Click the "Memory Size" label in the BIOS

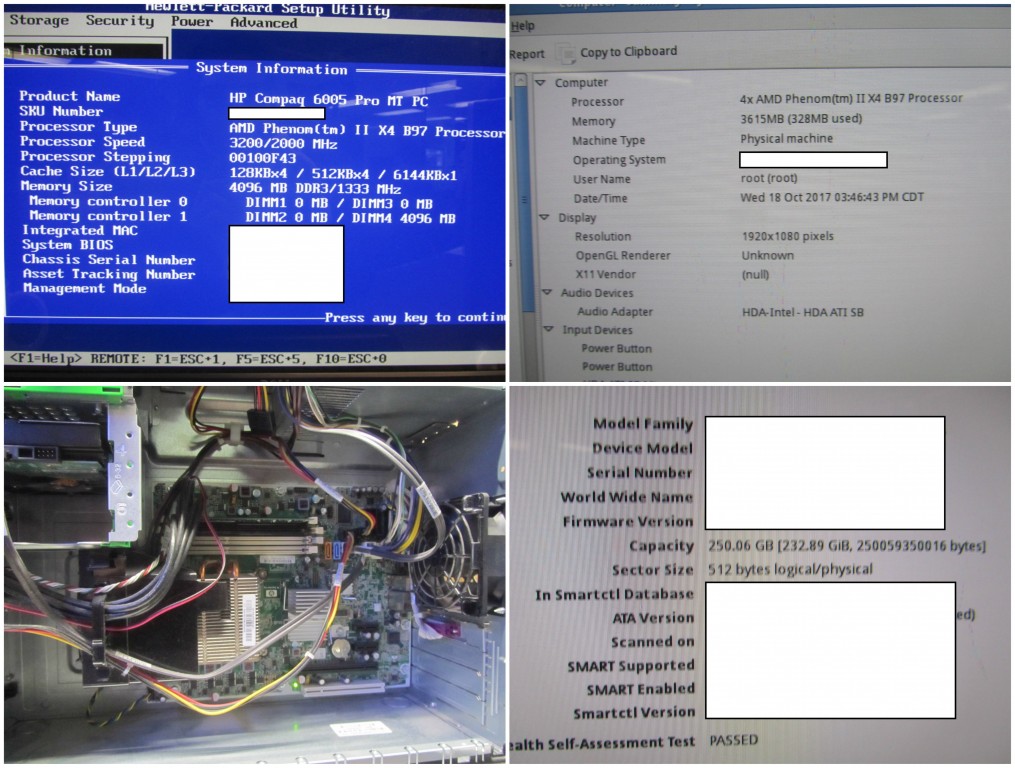click(x=66, y=186)
